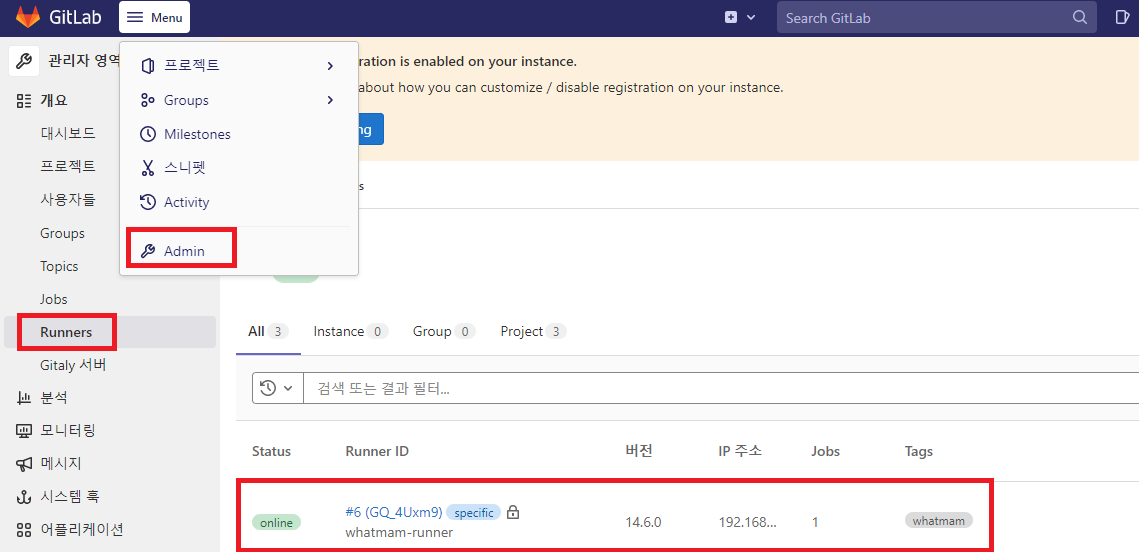Click the Tags column header

(919, 452)
